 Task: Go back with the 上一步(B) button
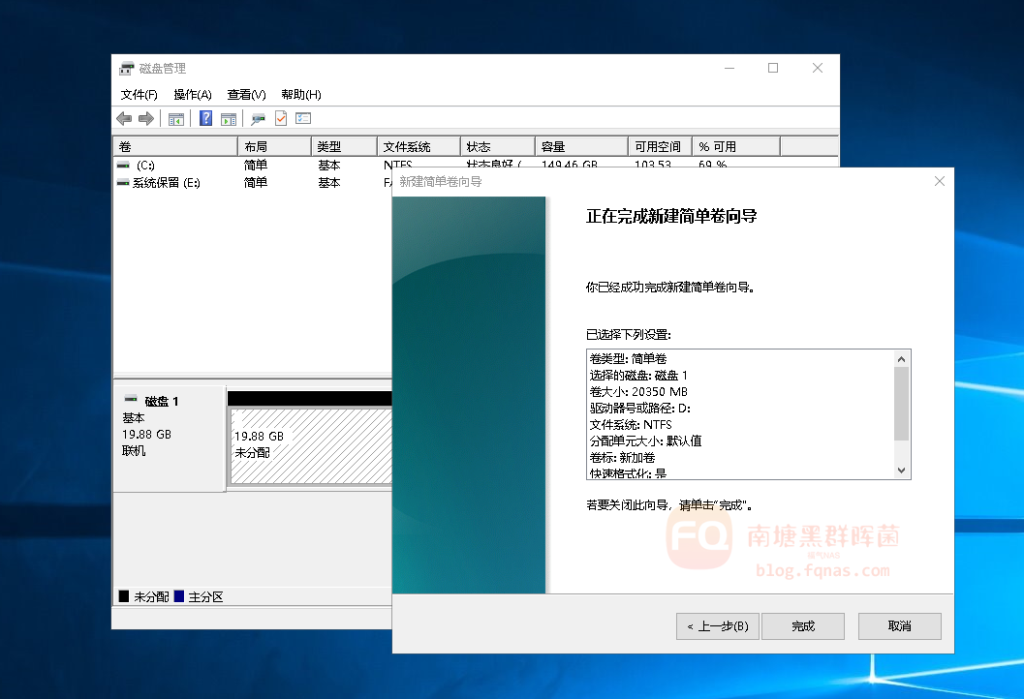point(717,627)
